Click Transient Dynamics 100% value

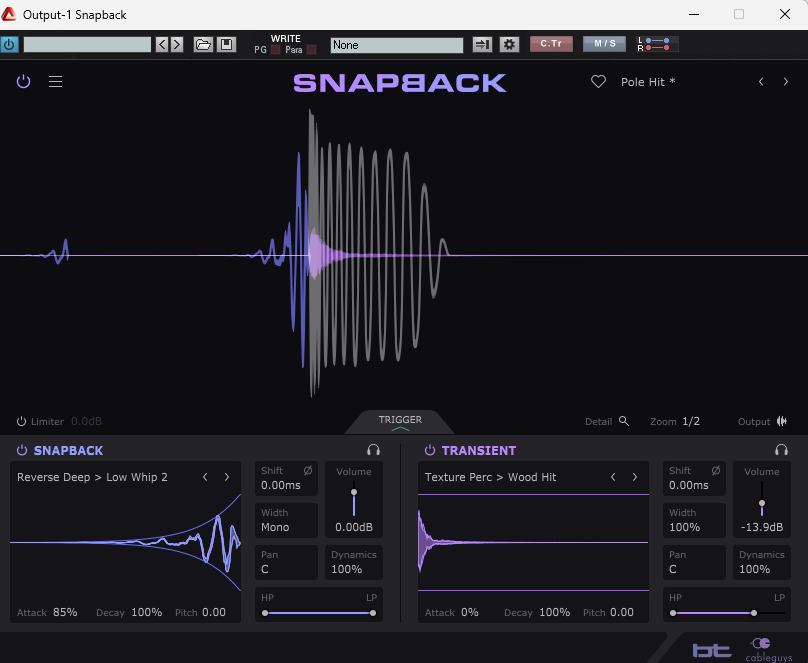(x=754, y=569)
